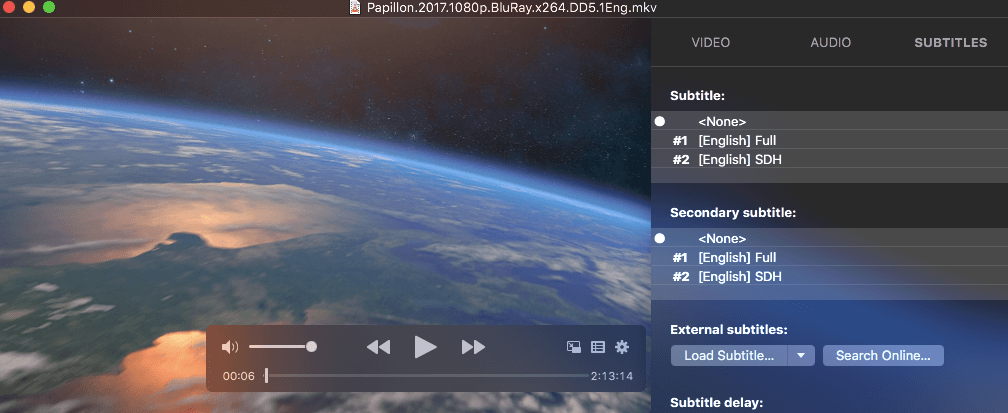
Task: Click the rewind playback button
Action: [x=379, y=347]
